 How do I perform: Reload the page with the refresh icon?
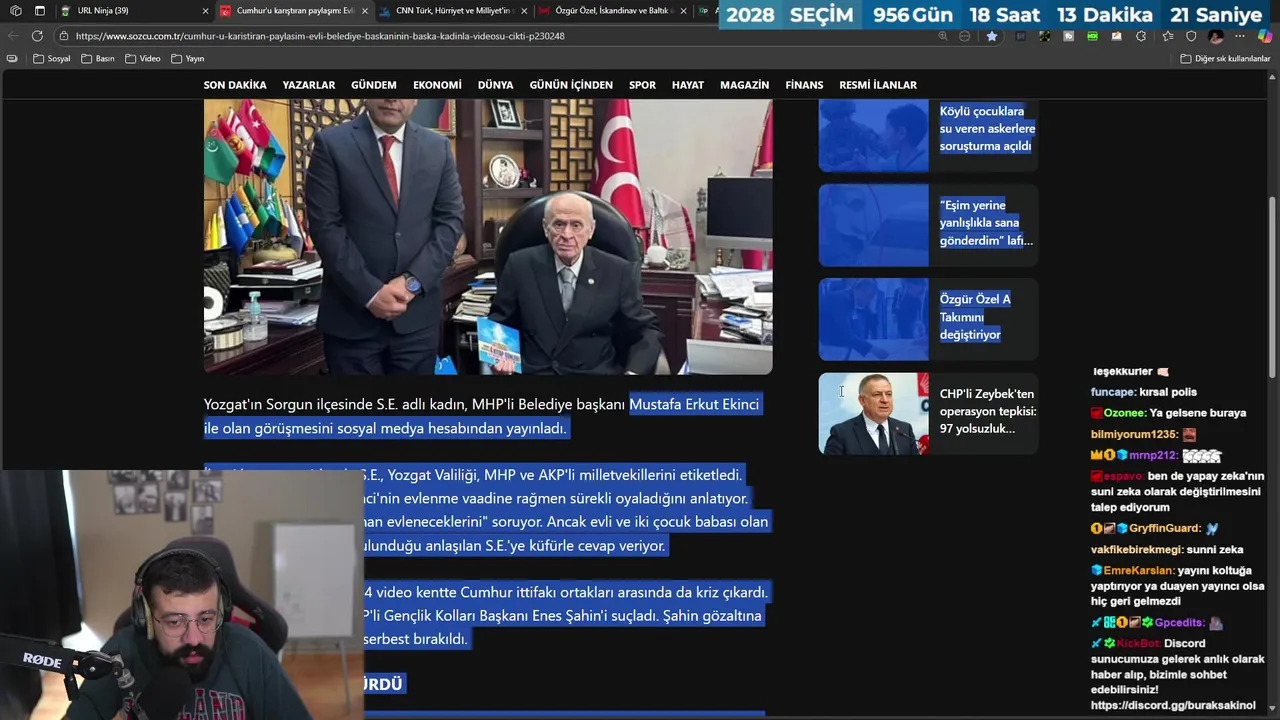coord(37,36)
